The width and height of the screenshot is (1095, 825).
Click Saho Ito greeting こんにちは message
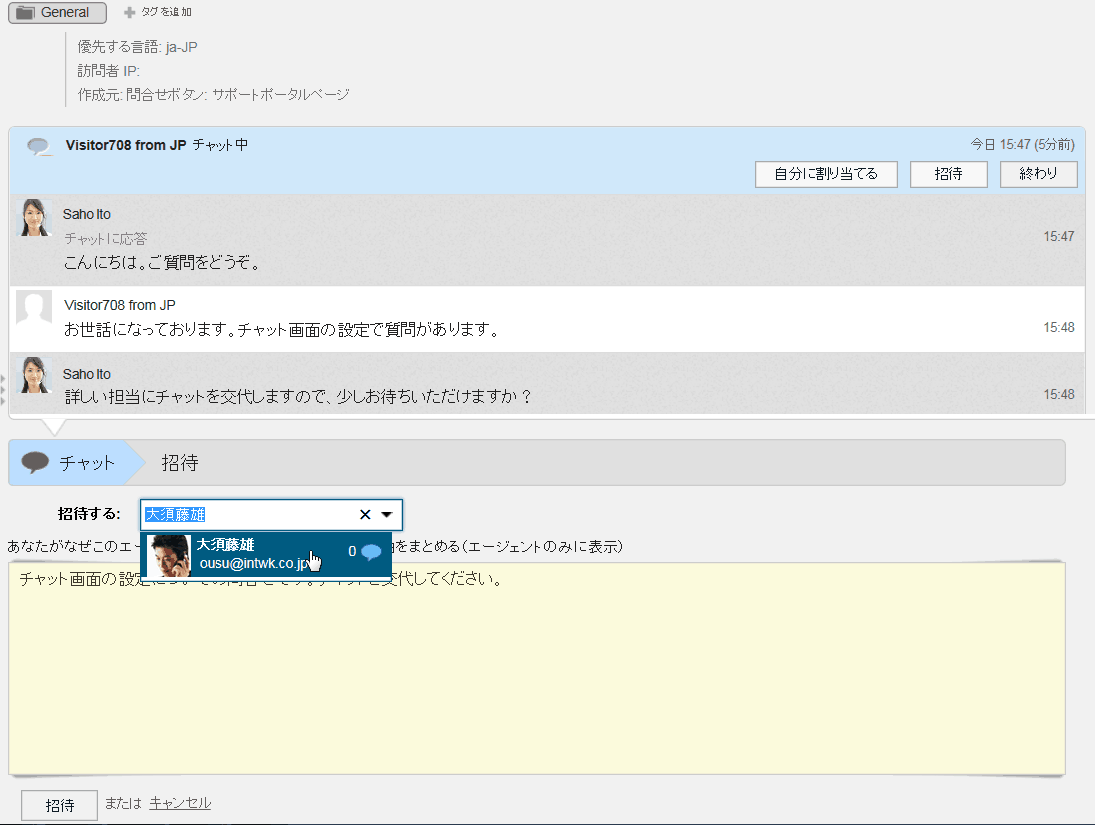[x=162, y=263]
